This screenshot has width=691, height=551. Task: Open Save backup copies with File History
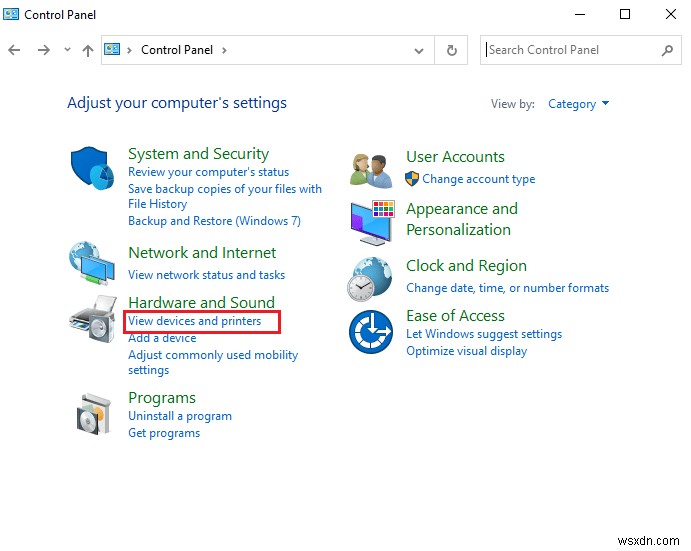point(225,196)
